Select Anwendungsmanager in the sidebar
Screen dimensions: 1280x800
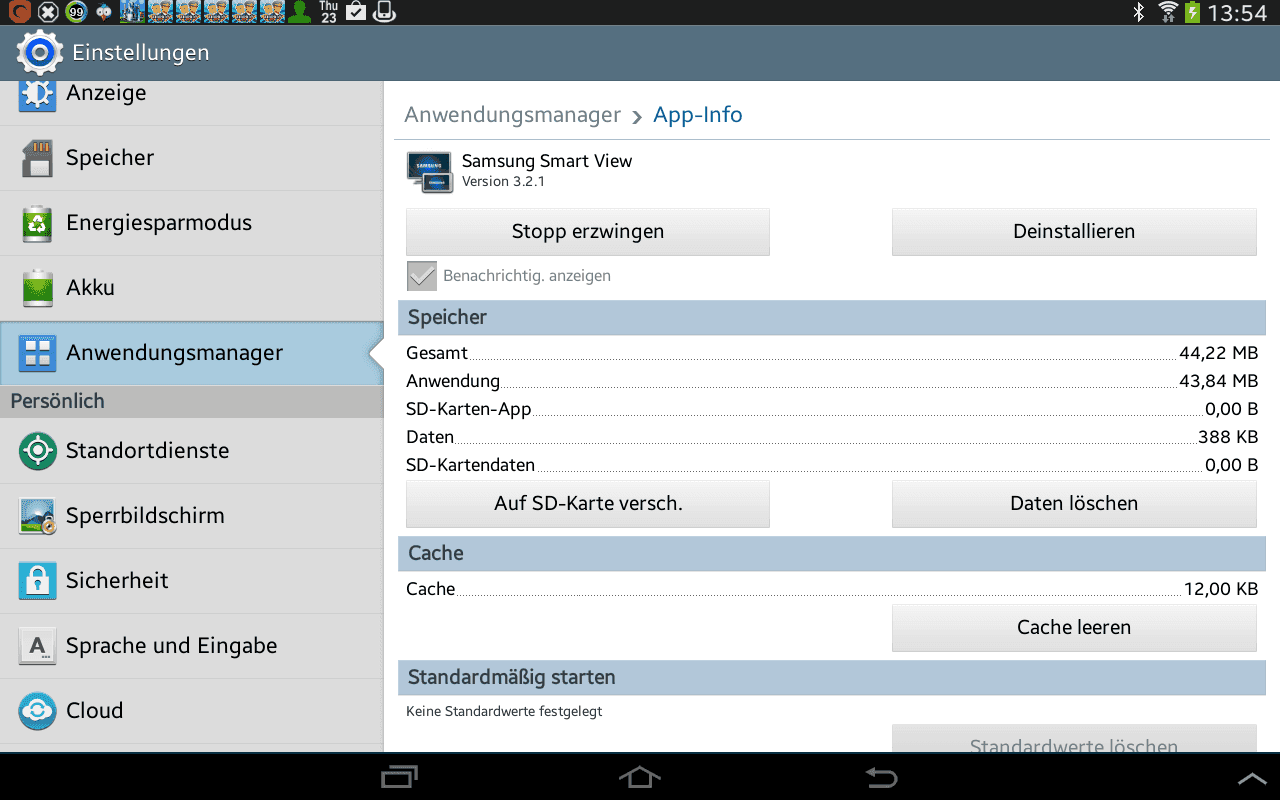[x=192, y=353]
